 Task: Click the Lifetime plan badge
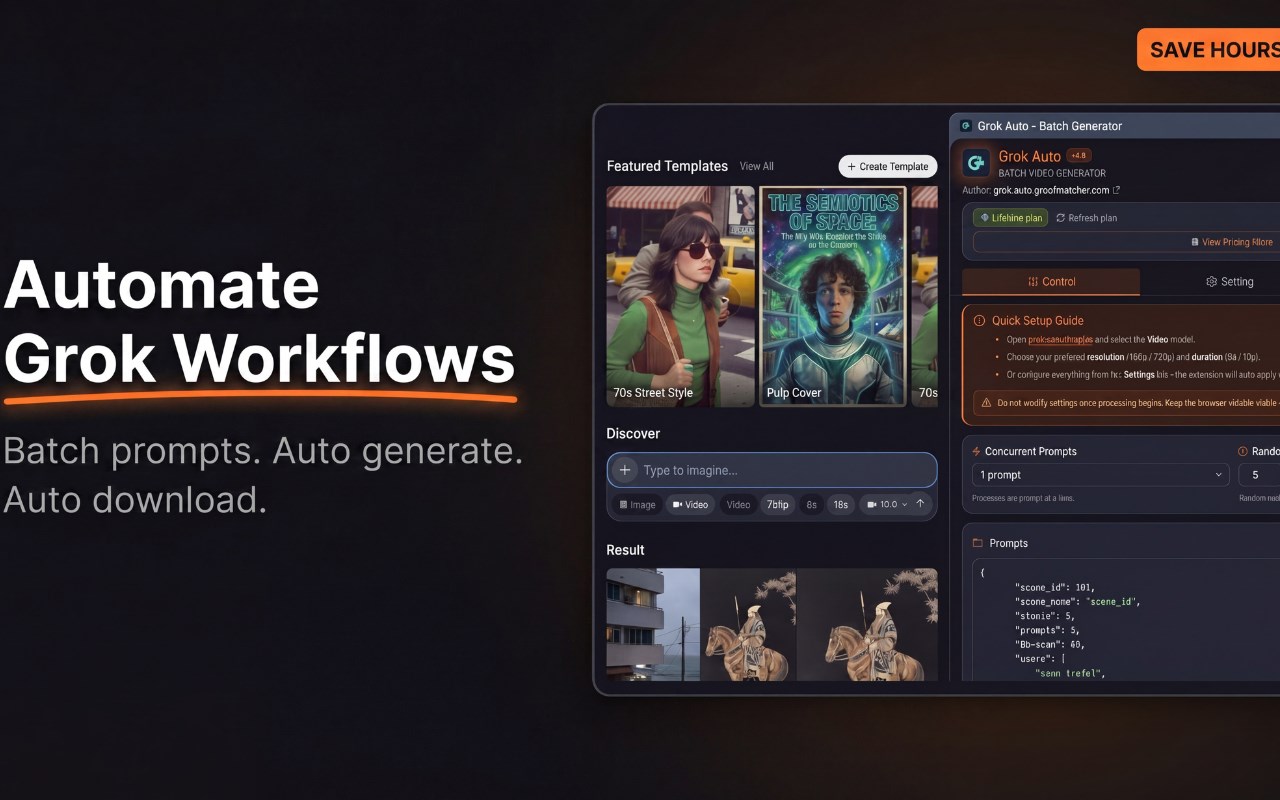[x=1011, y=218]
